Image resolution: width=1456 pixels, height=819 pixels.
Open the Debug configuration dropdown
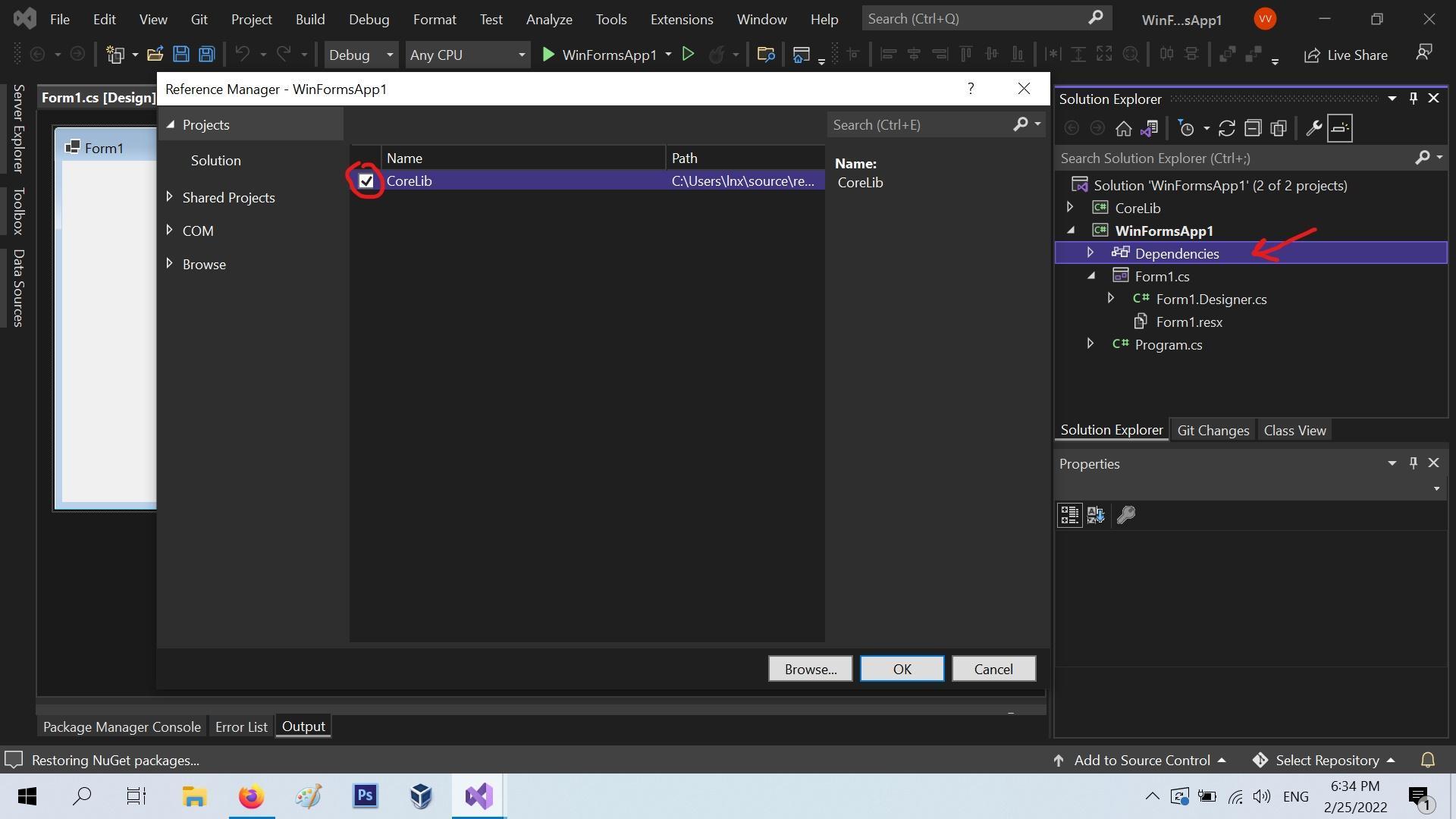pos(361,55)
